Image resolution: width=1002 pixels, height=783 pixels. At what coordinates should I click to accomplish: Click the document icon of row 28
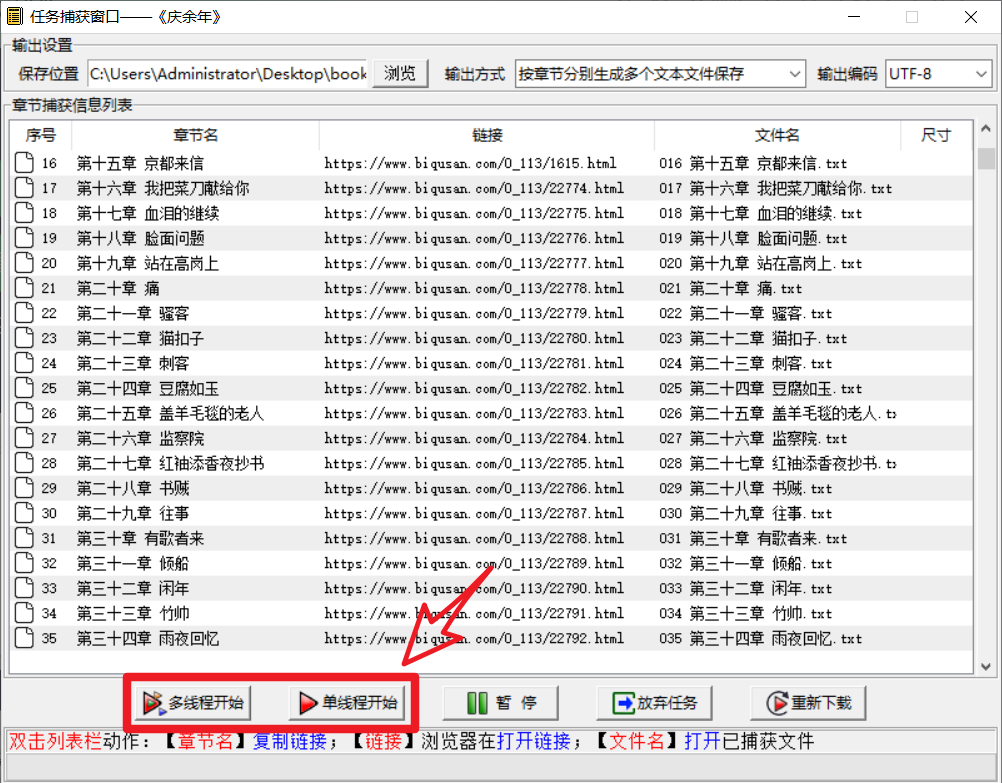click(x=24, y=463)
